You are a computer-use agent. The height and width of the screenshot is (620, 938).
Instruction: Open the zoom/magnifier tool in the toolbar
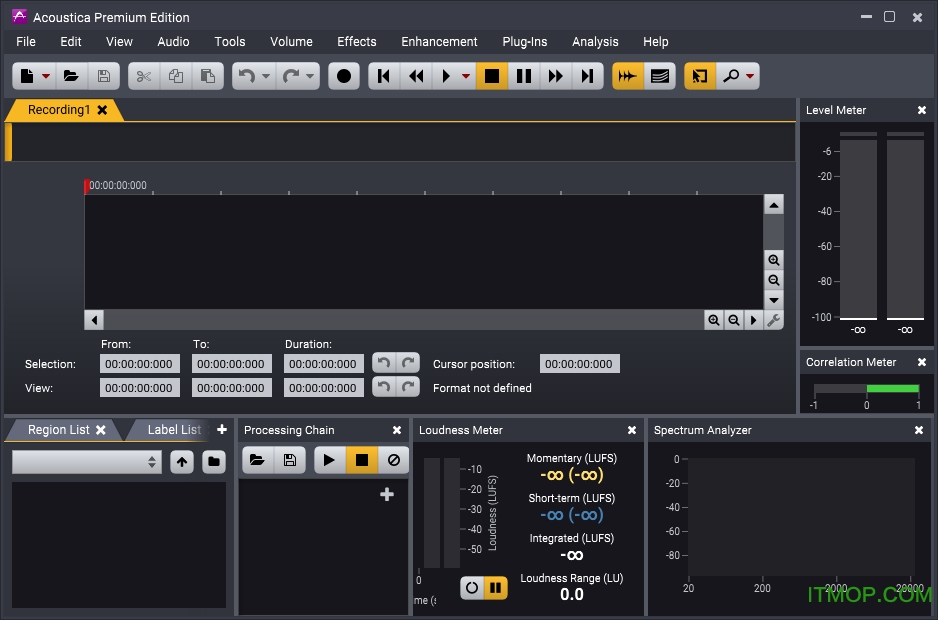tap(733, 75)
